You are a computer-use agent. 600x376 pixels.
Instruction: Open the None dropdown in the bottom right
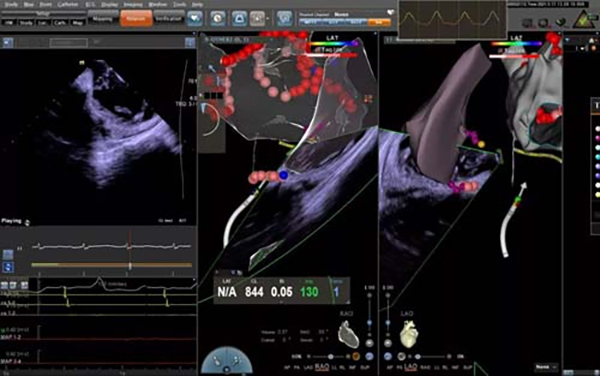tap(546, 367)
